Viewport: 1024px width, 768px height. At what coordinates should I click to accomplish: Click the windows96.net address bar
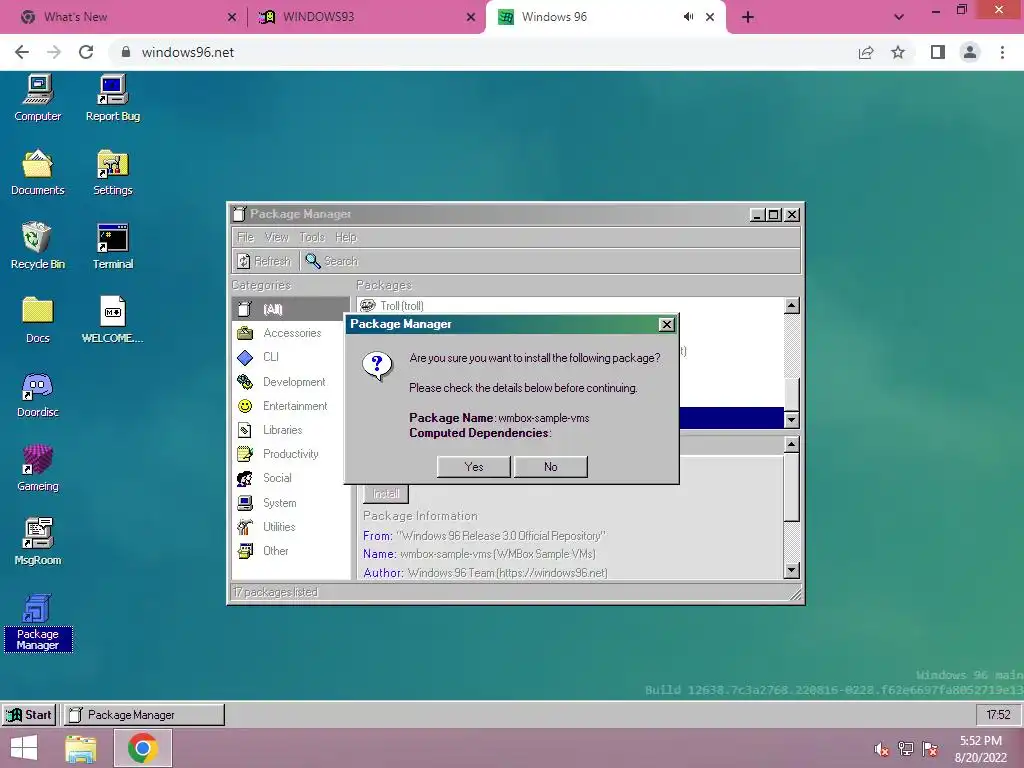tap(483, 52)
